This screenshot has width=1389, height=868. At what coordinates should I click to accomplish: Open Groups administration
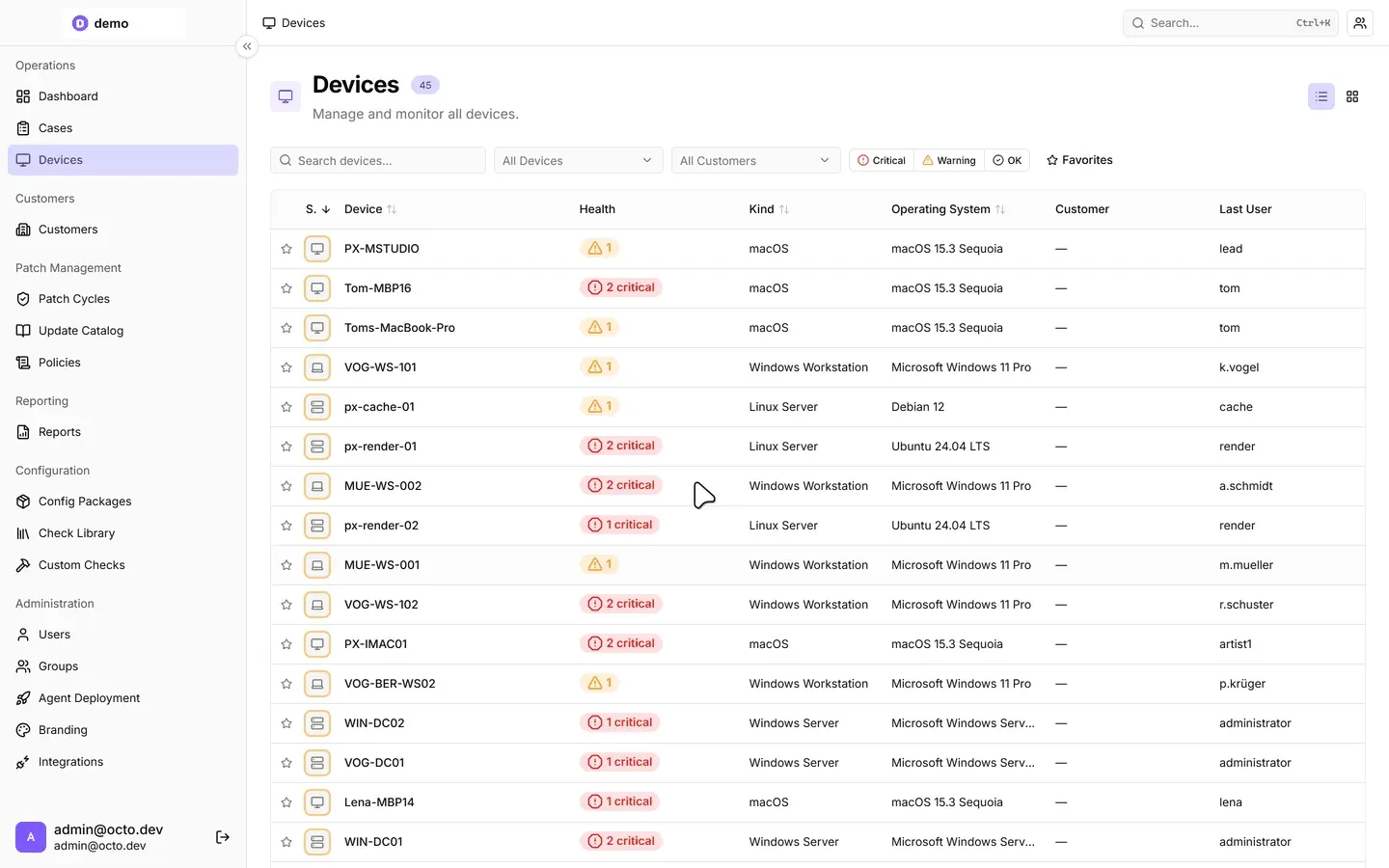tap(123, 666)
